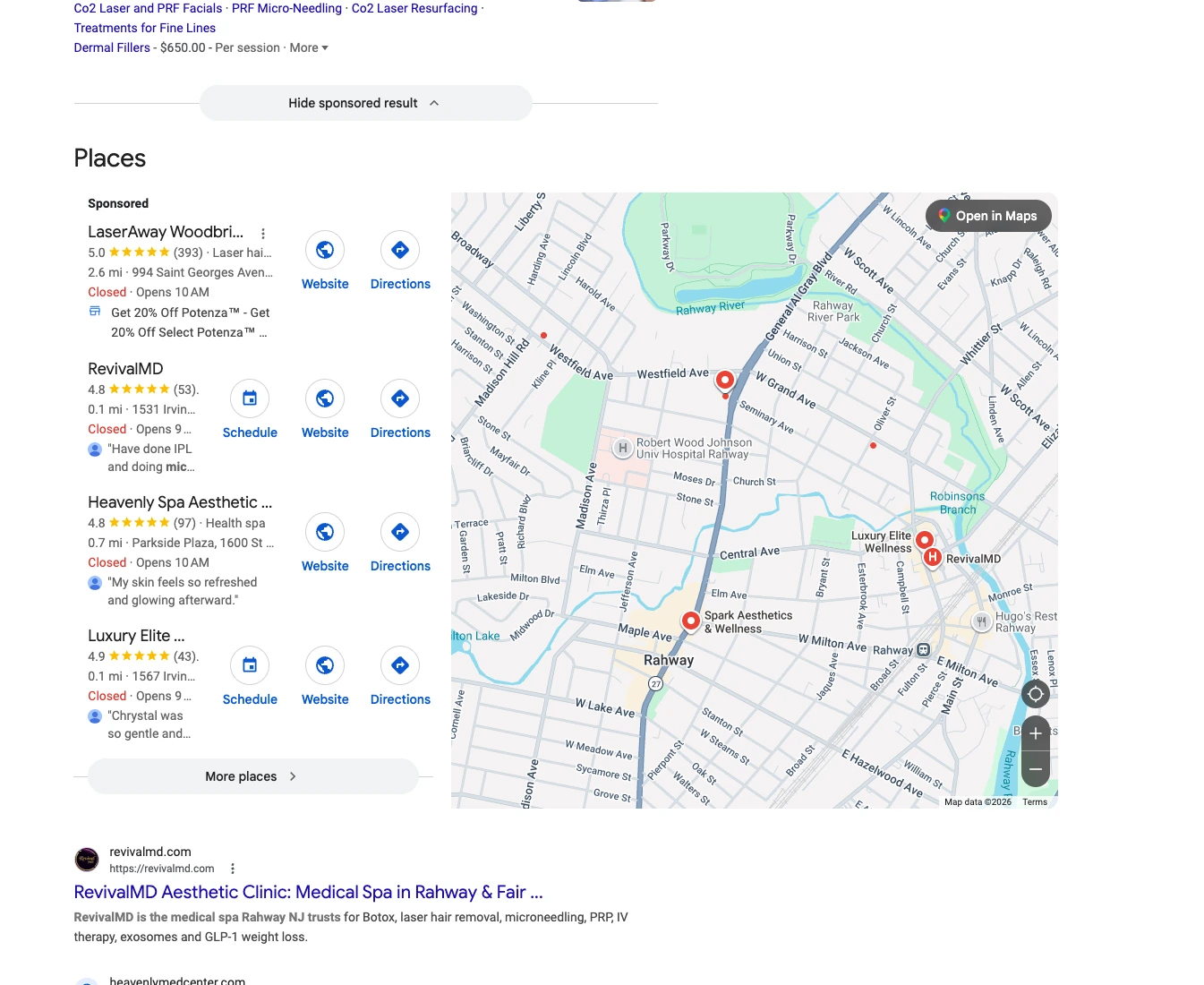1204x985 pixels.
Task: Open Luxury Elite website icon
Action: (325, 665)
